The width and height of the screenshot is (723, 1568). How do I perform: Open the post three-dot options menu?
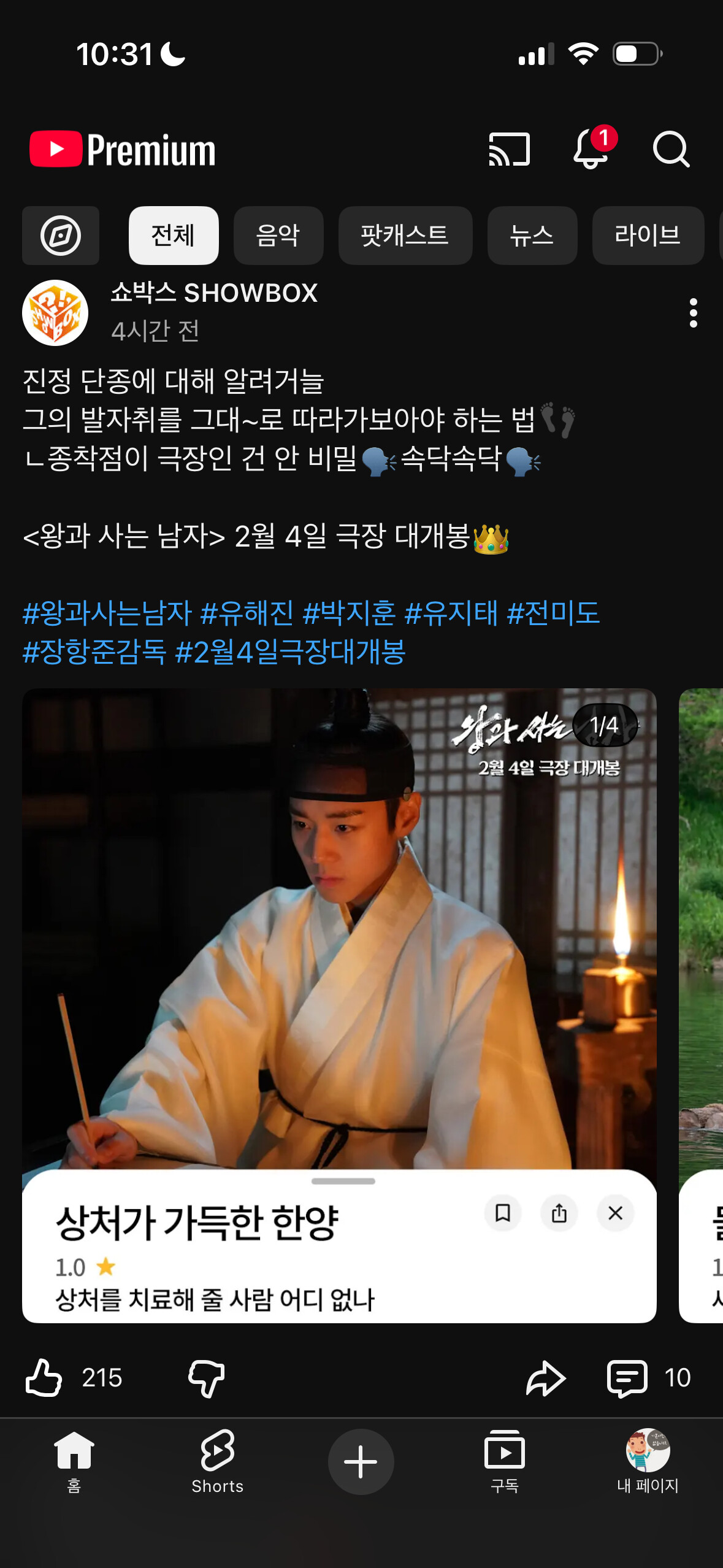693,313
